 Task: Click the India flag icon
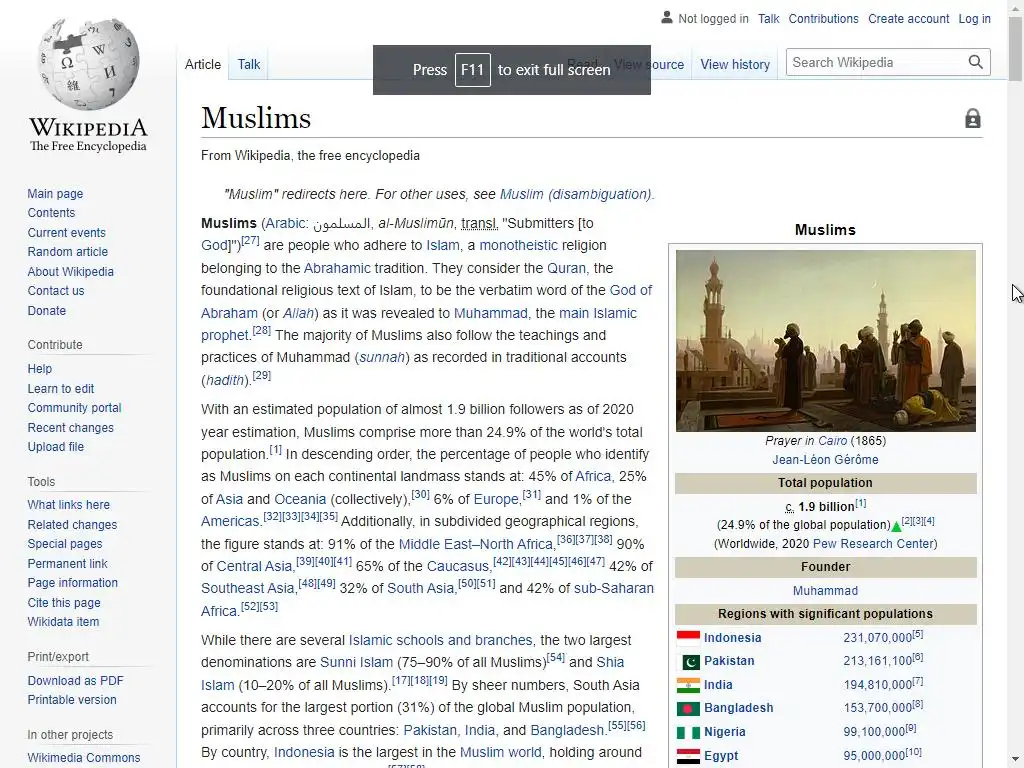point(688,685)
